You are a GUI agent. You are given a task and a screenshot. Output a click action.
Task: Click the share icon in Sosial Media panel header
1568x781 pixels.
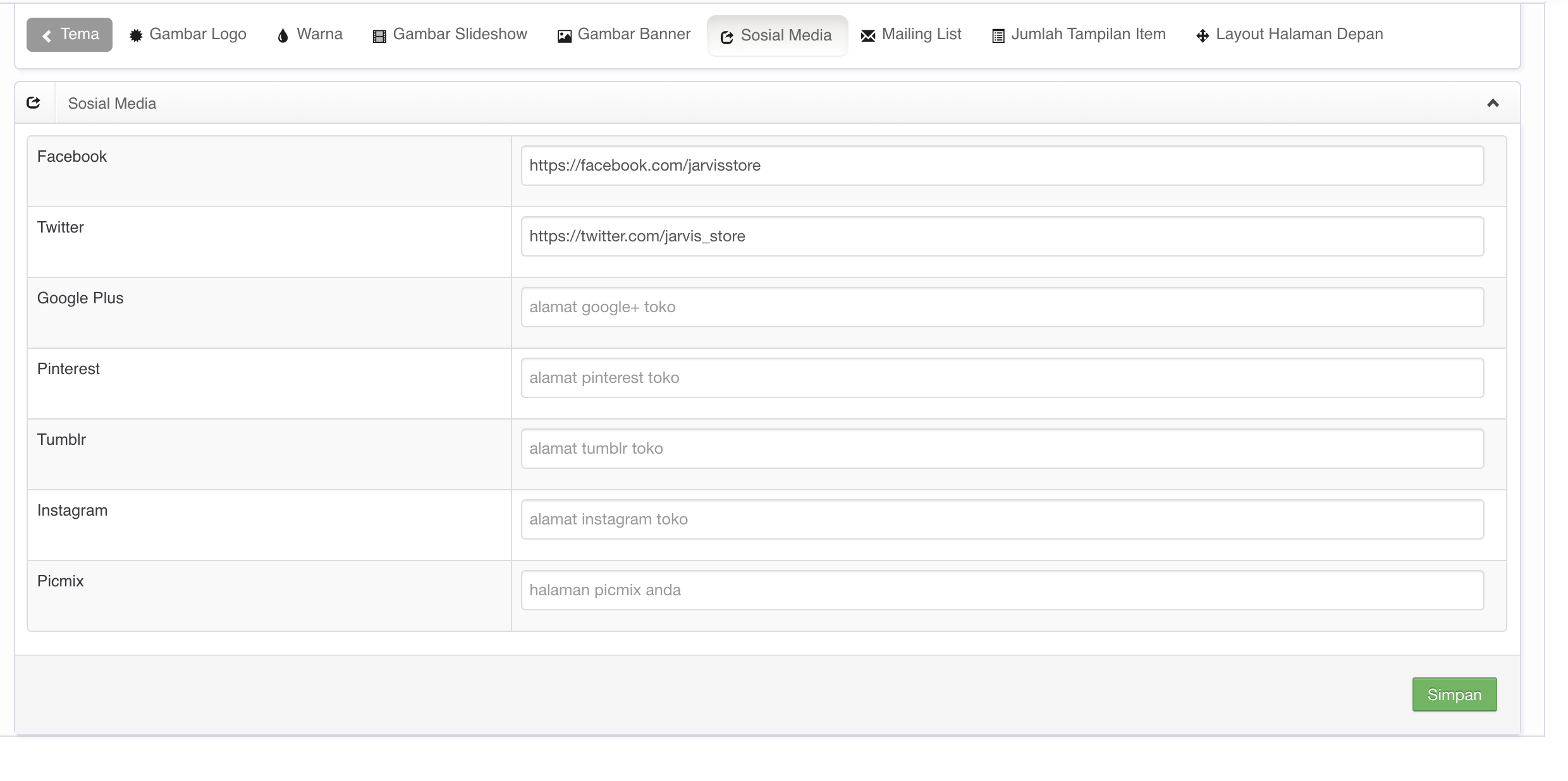34,103
